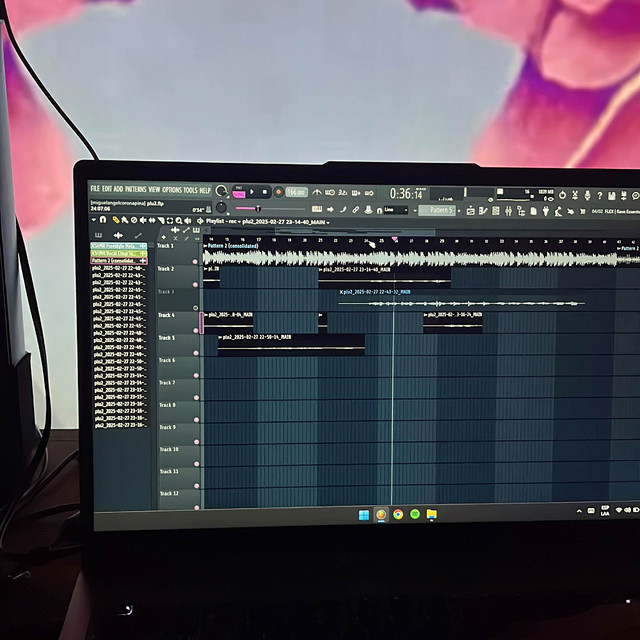
Task: Select the playlist slip tool
Action: (x=152, y=220)
